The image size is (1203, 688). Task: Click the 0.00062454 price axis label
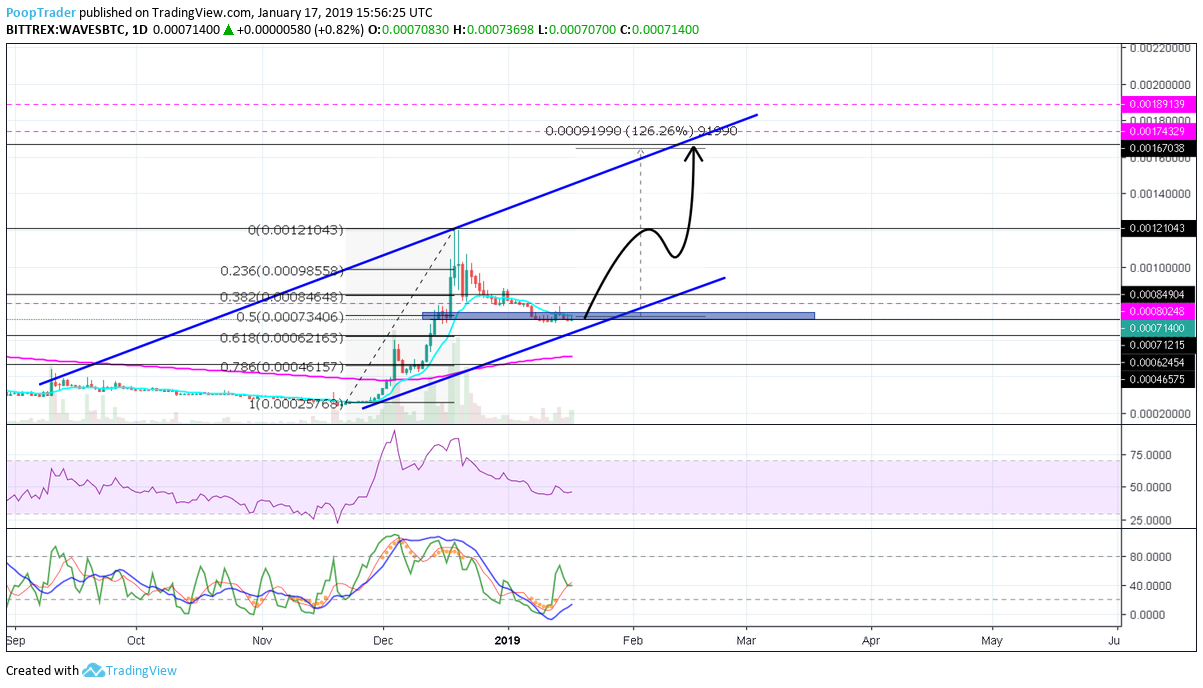[1156, 362]
